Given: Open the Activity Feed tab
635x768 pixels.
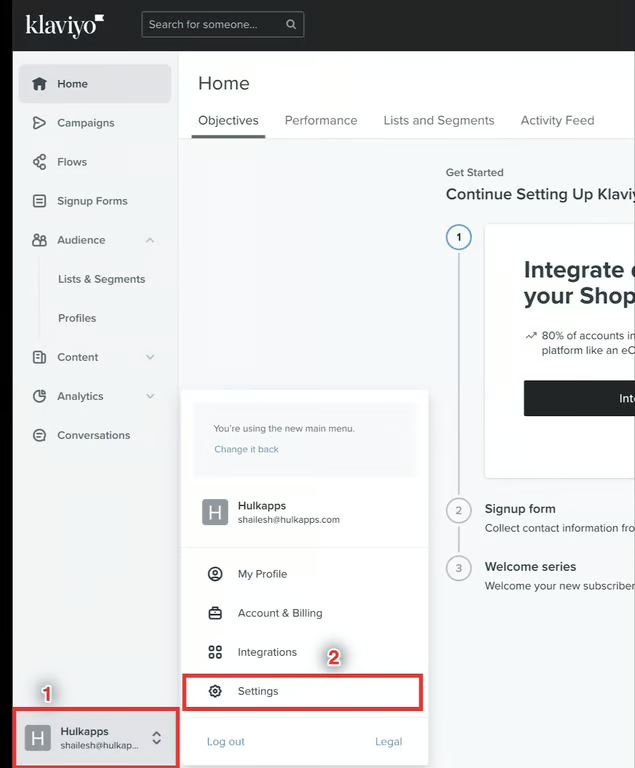Looking at the screenshot, I should click(x=558, y=120).
